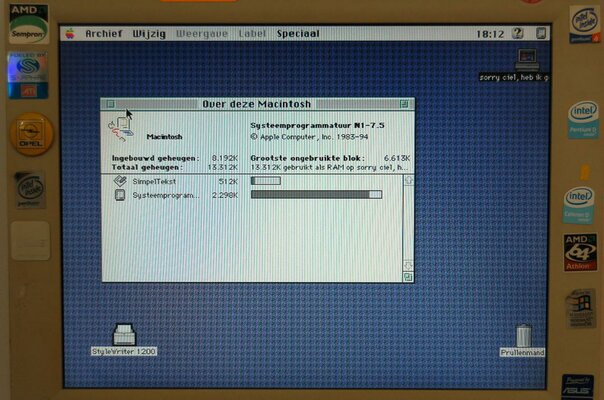Click the SimpelTekst memory usage bar
Viewport: 604px width, 400px height.
pos(265,181)
